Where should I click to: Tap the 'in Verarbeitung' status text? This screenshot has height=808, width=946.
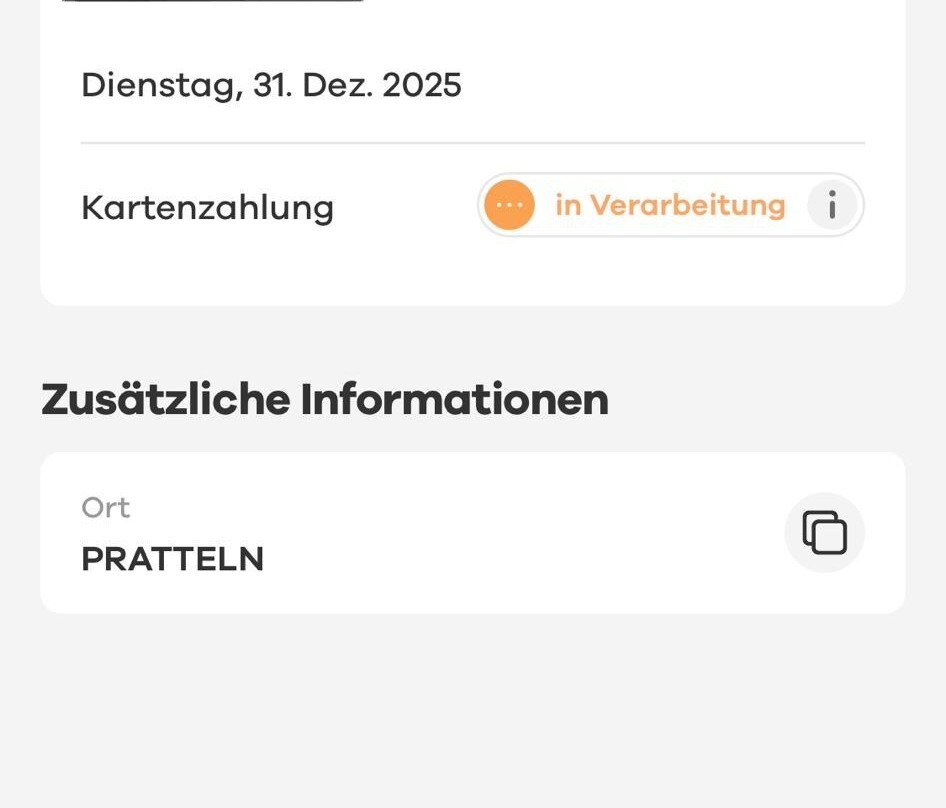[670, 206]
